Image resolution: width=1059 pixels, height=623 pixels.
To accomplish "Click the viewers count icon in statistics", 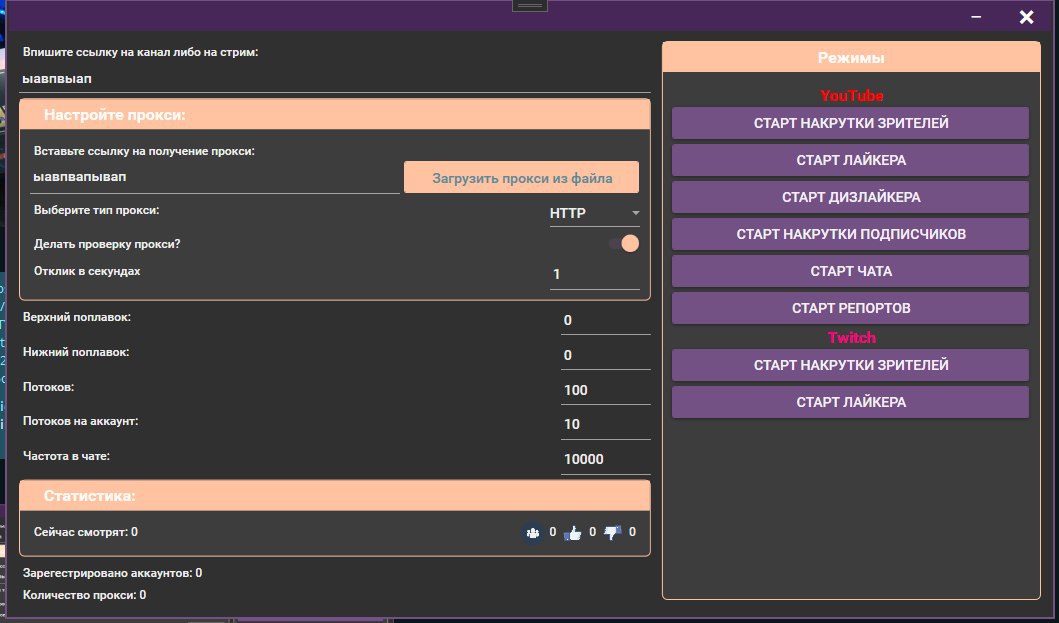I will point(532,533).
